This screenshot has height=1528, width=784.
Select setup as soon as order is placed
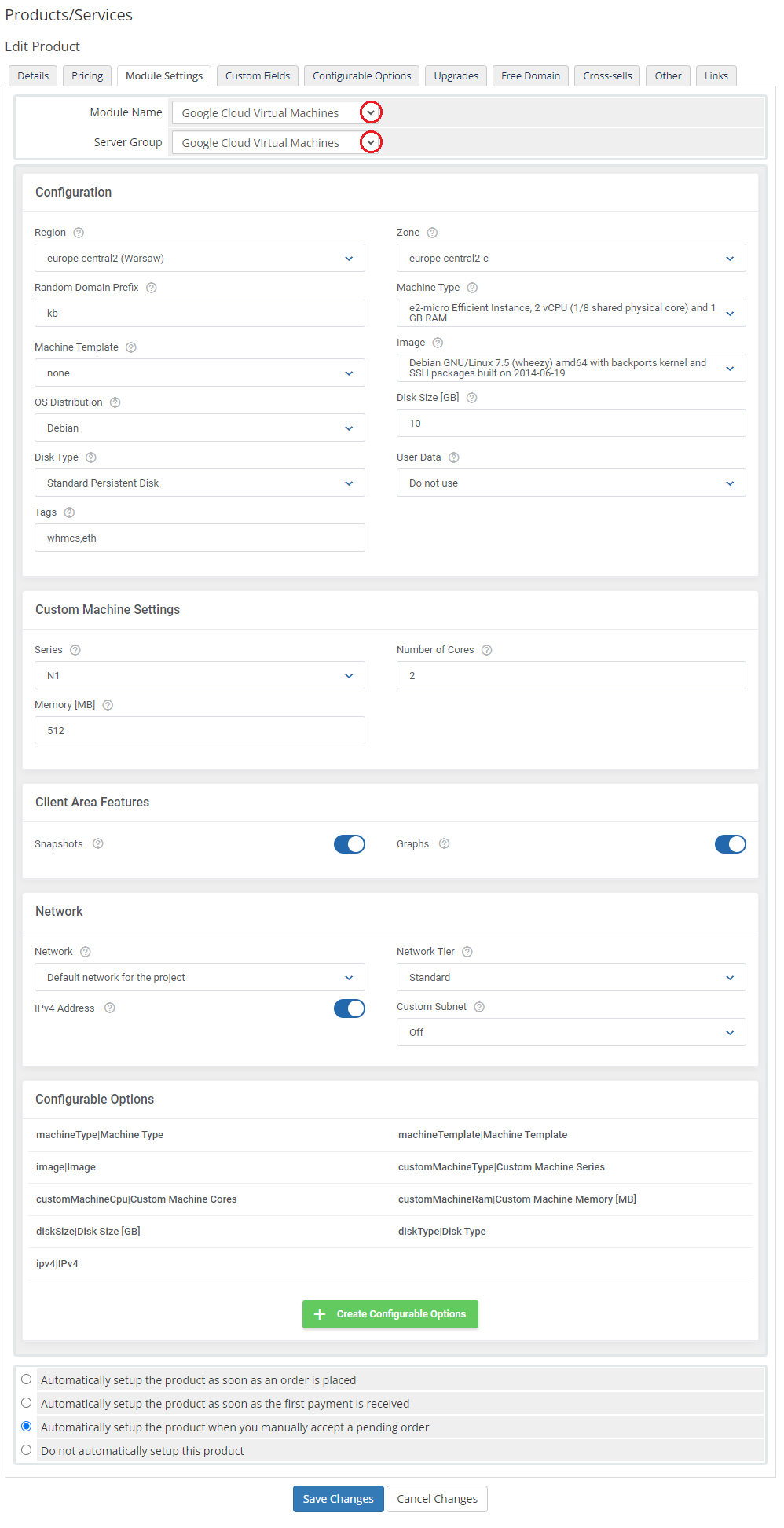pos(27,1379)
